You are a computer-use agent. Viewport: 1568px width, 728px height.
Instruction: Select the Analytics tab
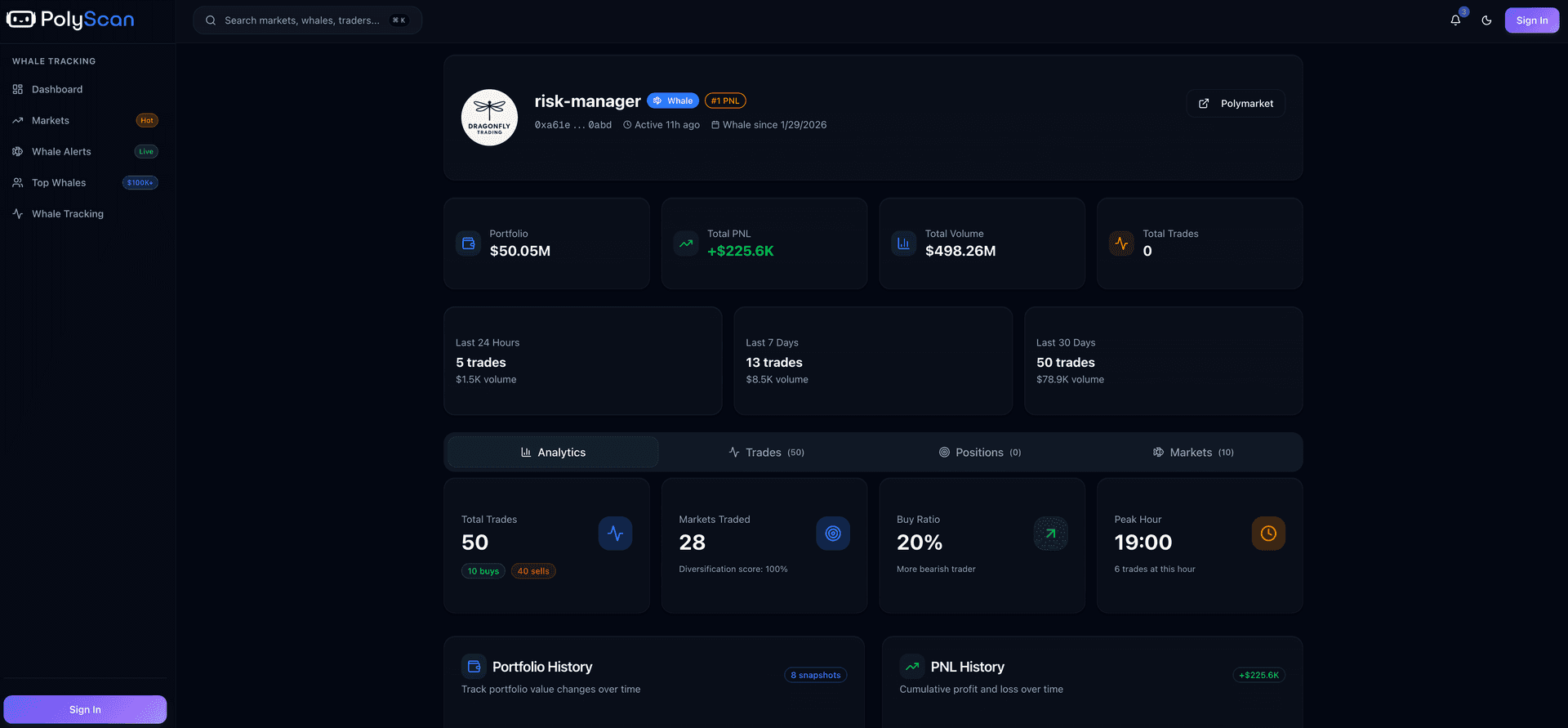point(553,453)
